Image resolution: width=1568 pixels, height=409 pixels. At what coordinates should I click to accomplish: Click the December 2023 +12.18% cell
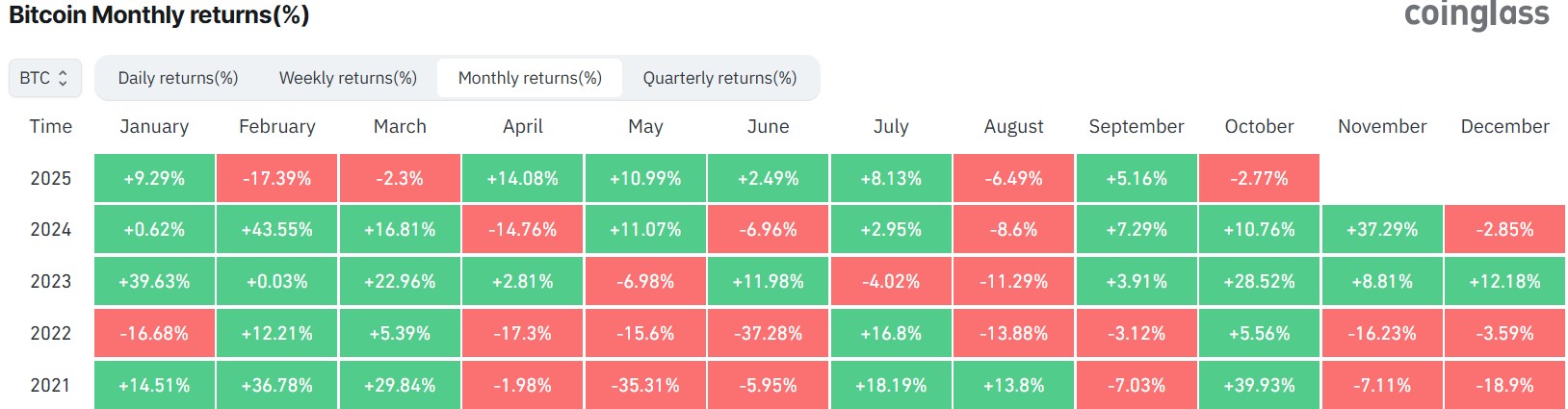point(1504,282)
